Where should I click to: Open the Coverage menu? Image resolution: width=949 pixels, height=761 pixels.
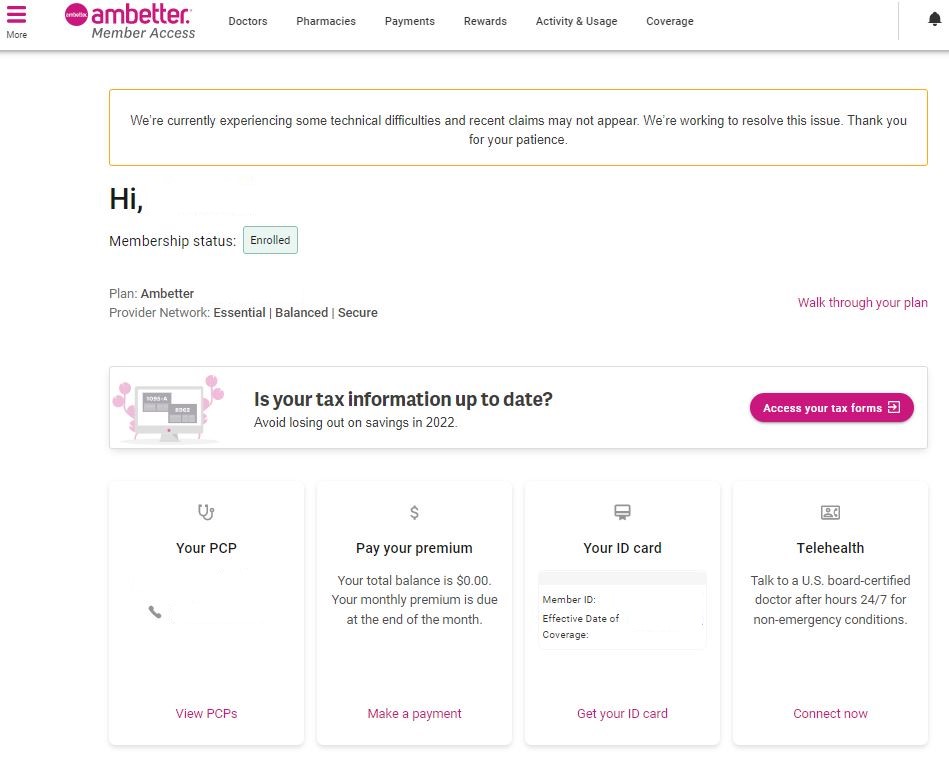pos(669,21)
